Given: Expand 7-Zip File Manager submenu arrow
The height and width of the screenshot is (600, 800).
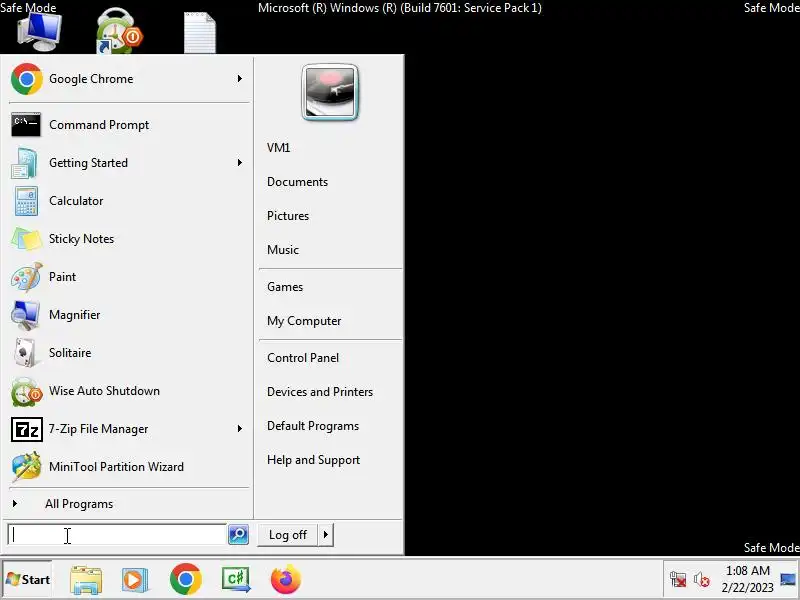Looking at the screenshot, I should click(239, 429).
